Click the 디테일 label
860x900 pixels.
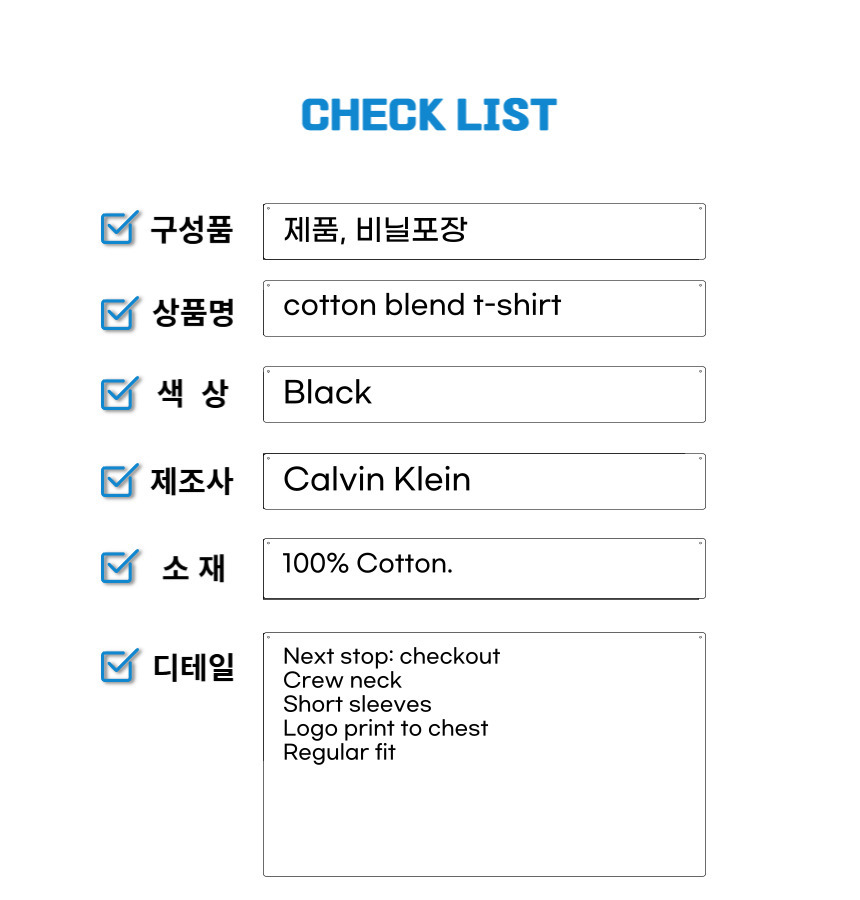tap(193, 667)
